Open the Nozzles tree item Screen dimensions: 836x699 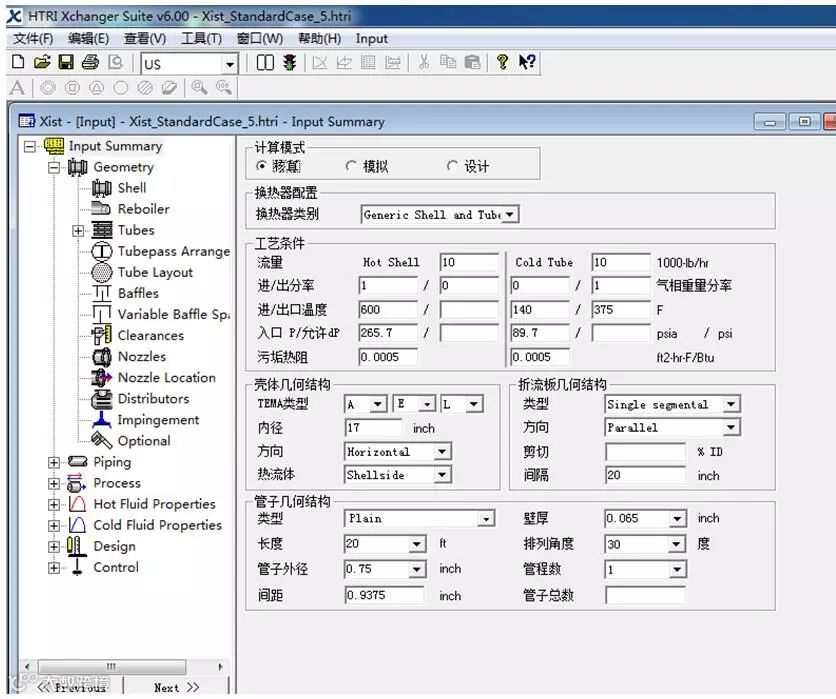tap(142, 357)
